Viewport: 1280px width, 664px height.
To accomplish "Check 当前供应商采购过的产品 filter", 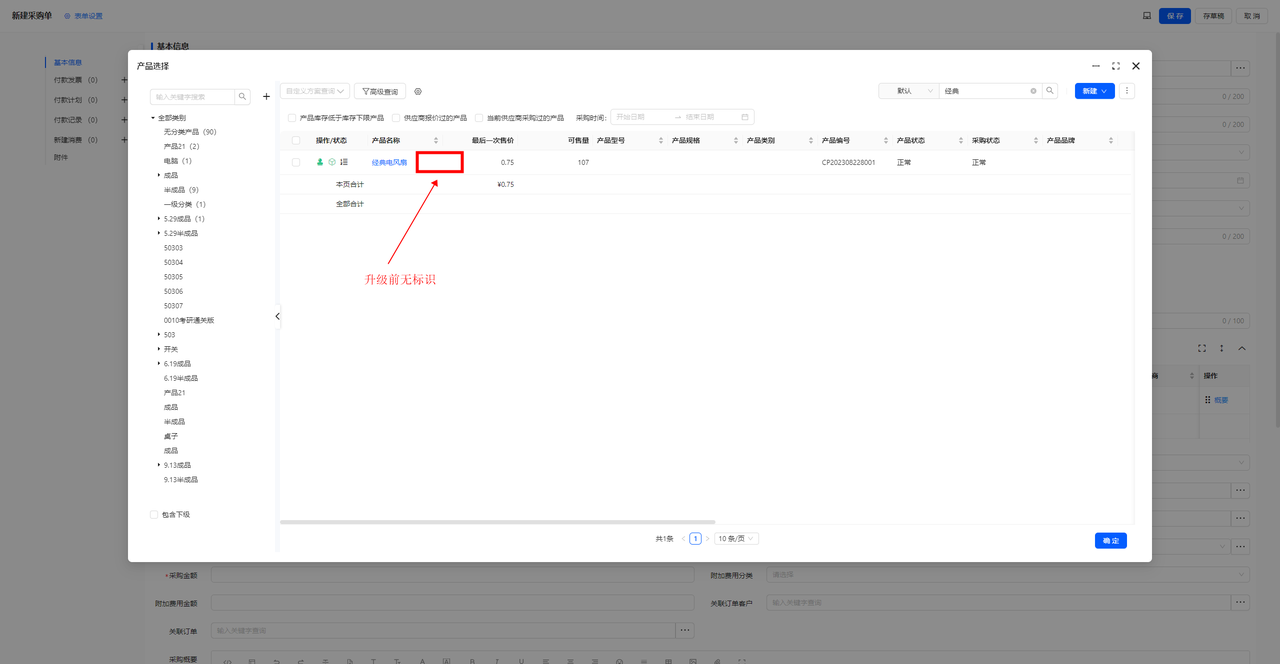I will pyautogui.click(x=479, y=117).
